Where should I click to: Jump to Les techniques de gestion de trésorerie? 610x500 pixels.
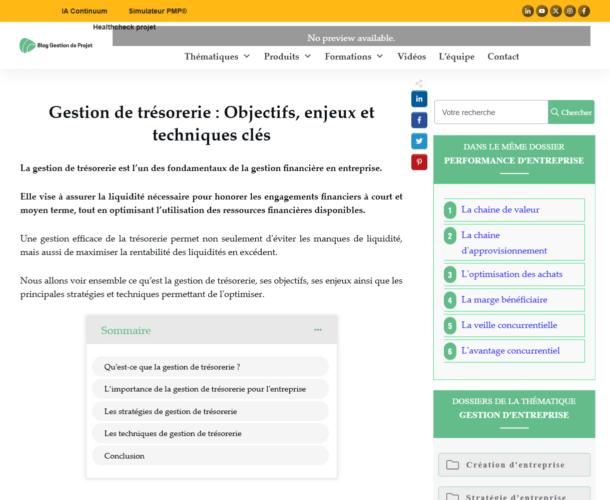click(210, 433)
